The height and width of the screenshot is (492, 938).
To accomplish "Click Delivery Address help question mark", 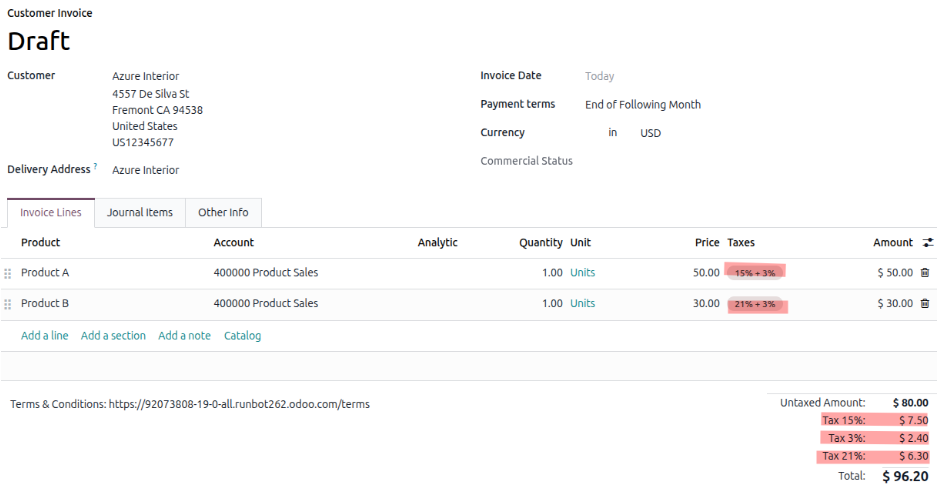I will pyautogui.click(x=96, y=167).
